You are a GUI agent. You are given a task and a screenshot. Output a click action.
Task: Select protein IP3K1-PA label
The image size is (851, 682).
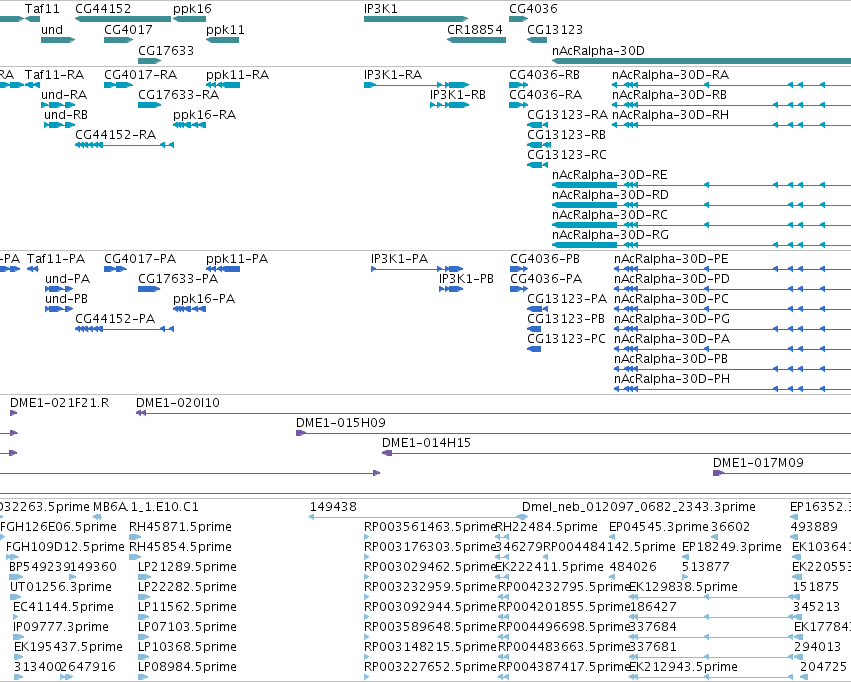[x=399, y=258]
